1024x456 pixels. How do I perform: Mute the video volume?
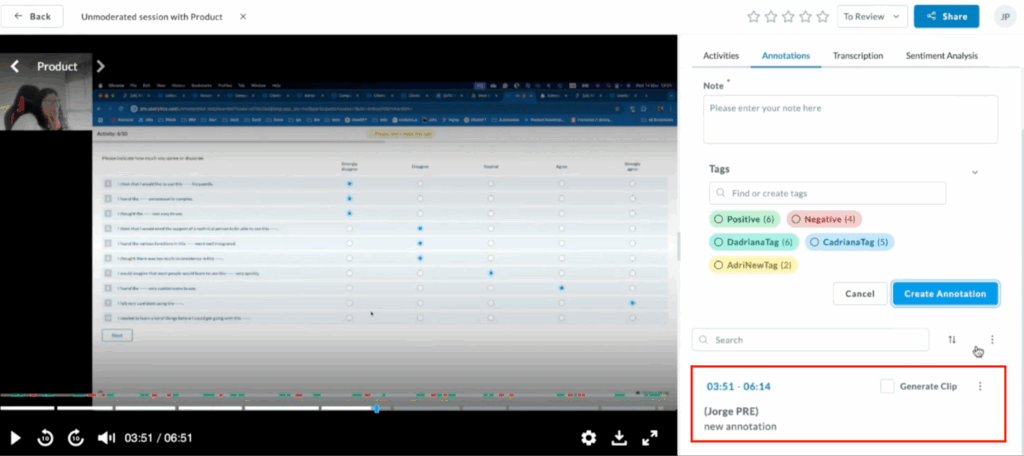click(106, 438)
